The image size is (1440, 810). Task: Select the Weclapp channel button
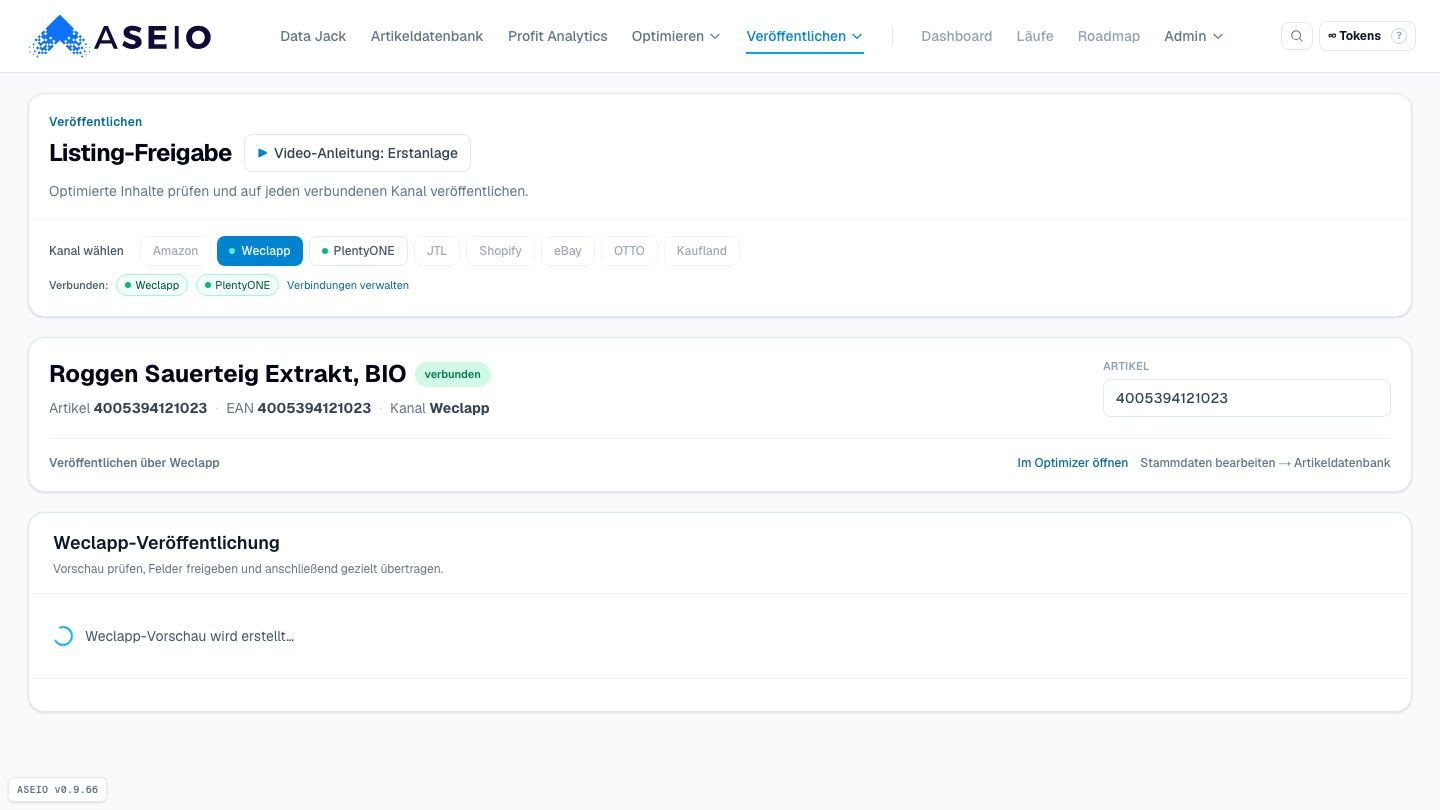(260, 251)
